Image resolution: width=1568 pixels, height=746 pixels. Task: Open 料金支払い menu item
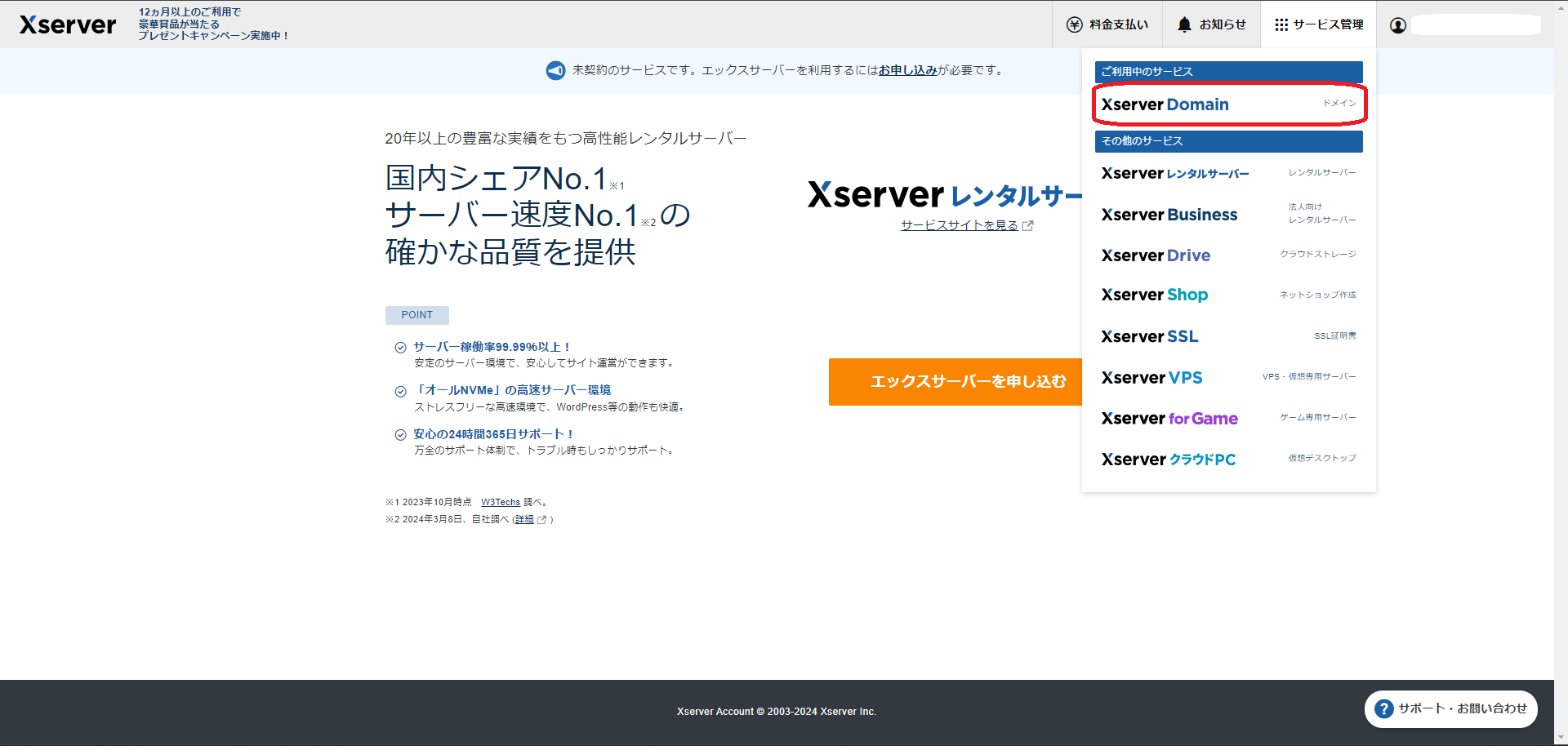click(x=1107, y=25)
